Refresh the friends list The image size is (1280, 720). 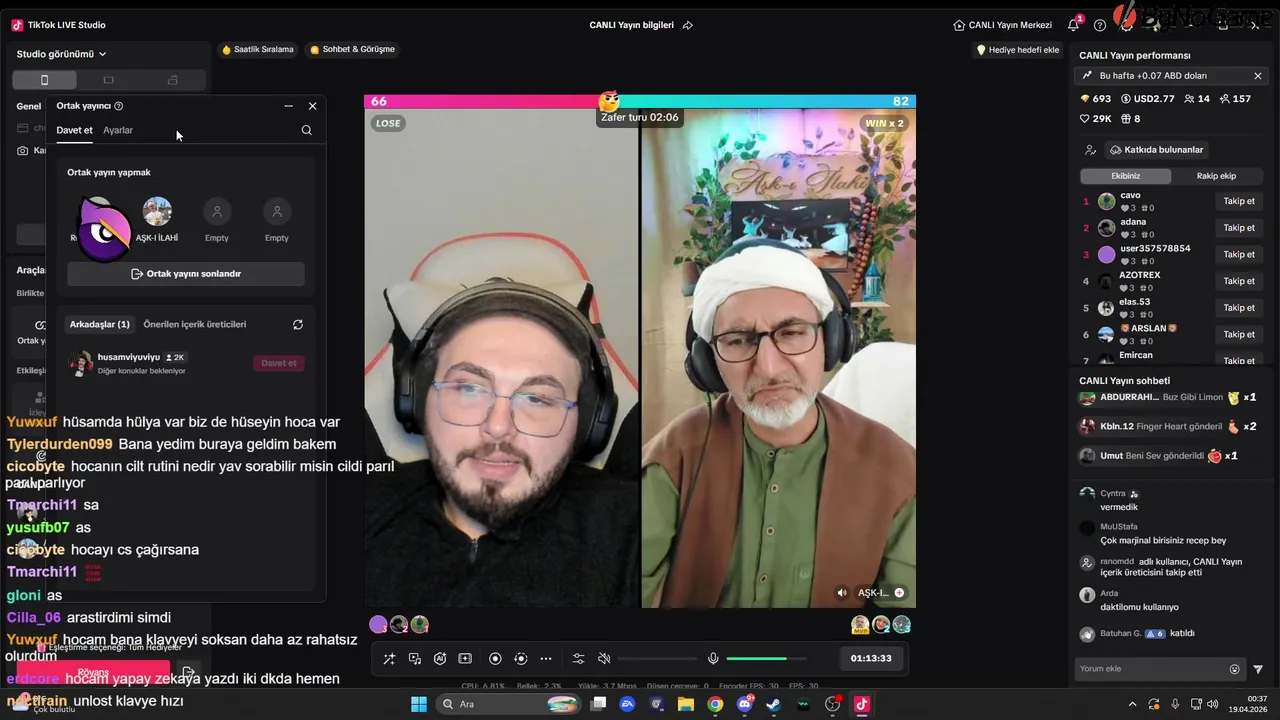(298, 325)
